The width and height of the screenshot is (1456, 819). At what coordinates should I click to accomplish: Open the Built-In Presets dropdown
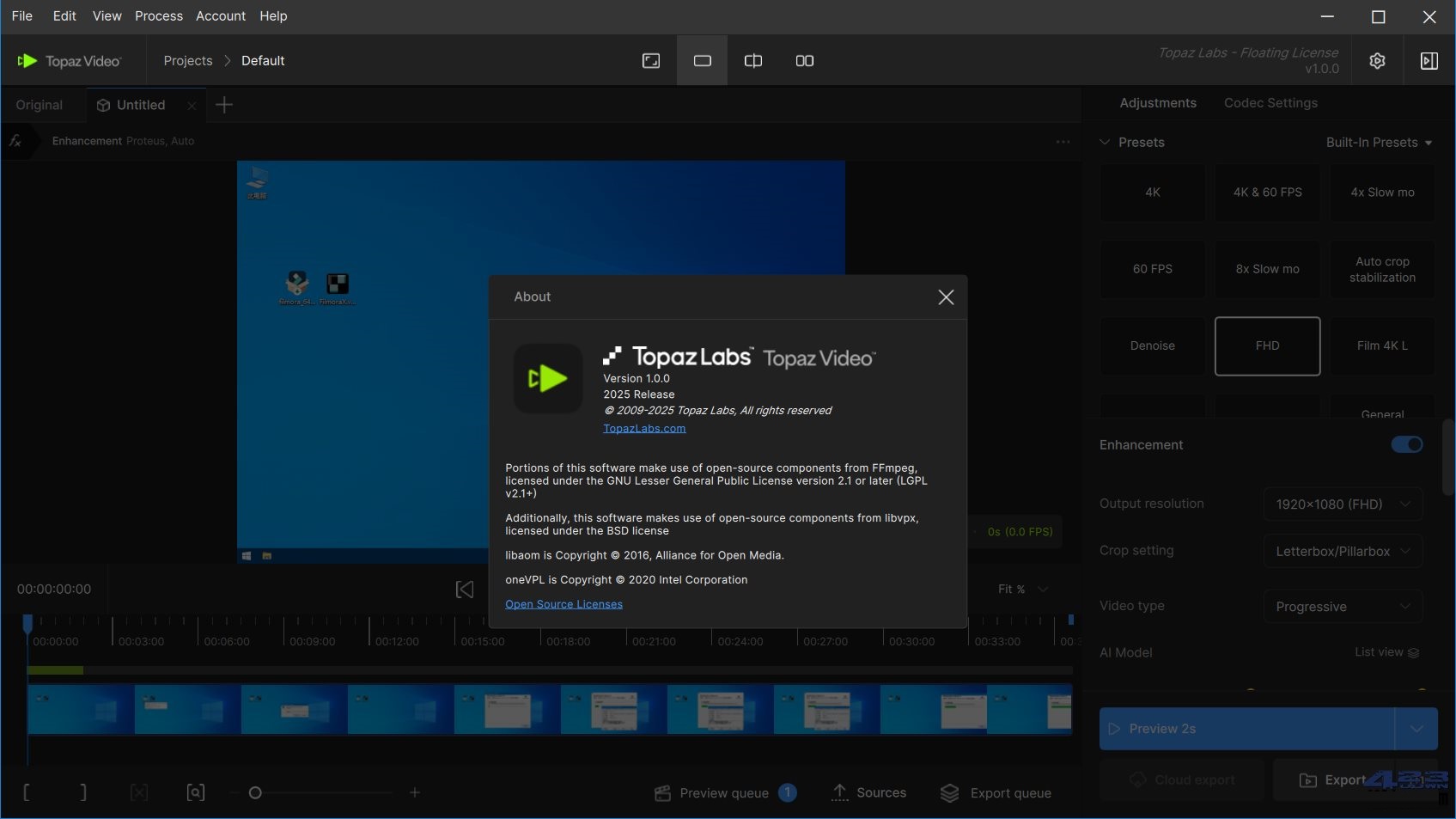click(1378, 143)
